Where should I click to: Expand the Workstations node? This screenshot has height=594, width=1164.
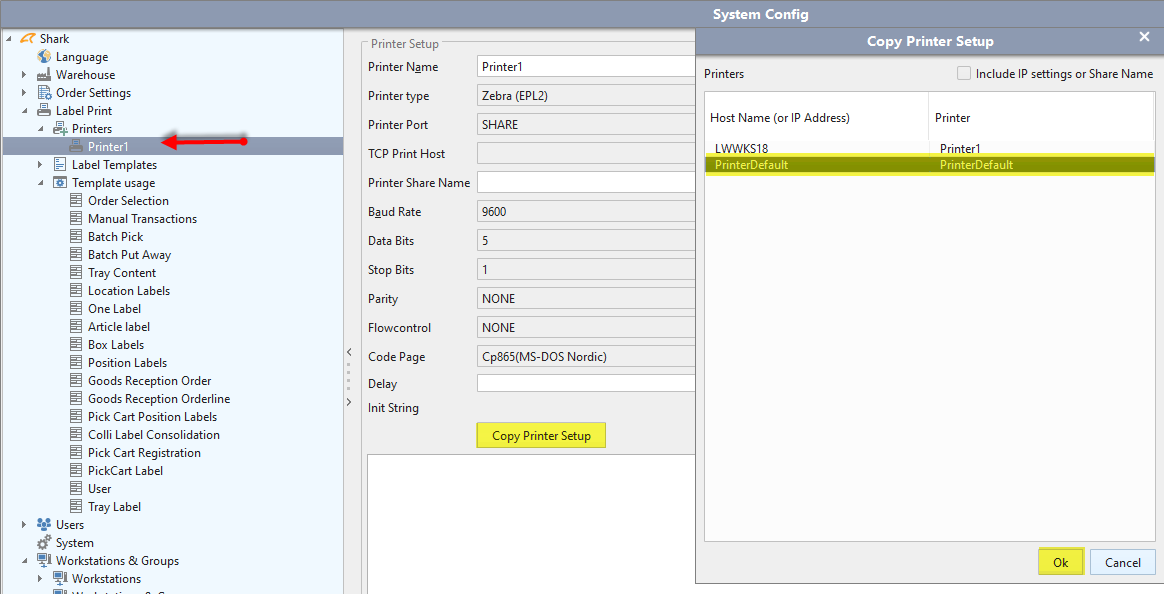[x=40, y=578]
